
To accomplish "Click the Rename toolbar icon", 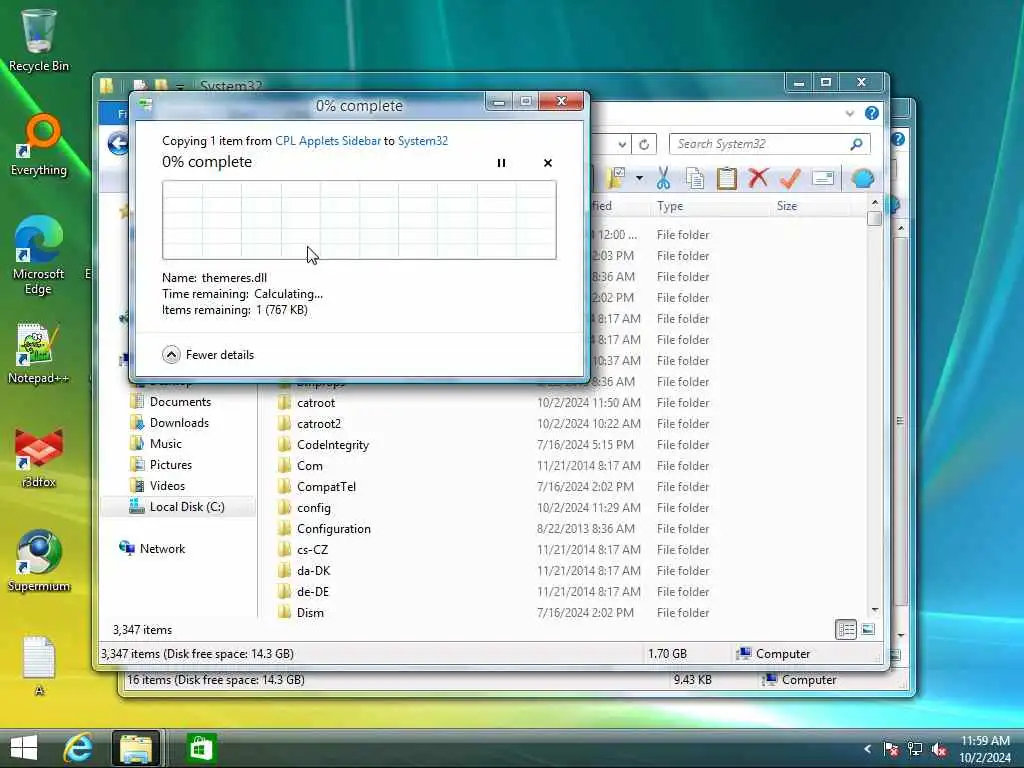I will coord(823,178).
